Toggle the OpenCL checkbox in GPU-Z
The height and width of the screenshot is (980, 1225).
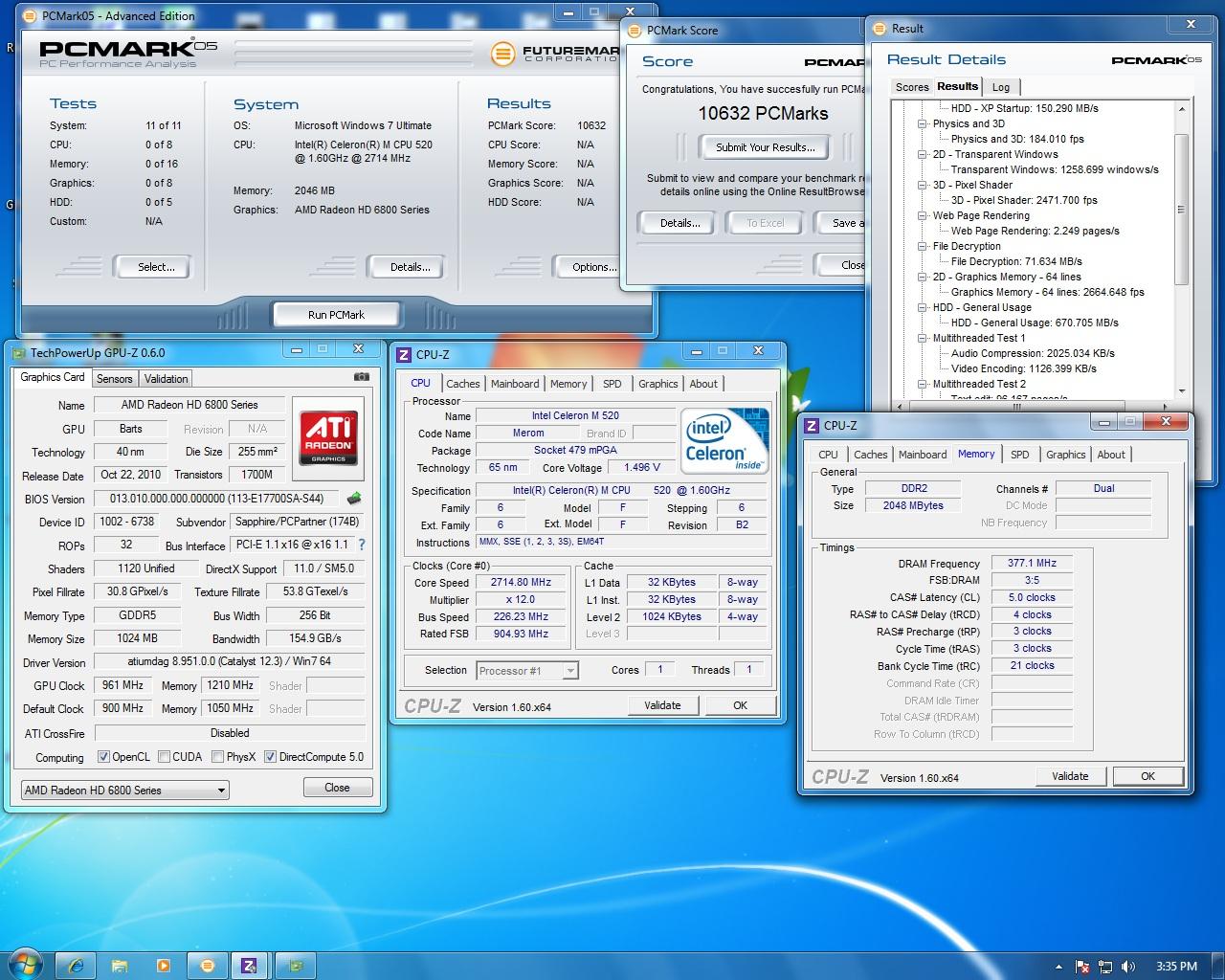pos(103,757)
